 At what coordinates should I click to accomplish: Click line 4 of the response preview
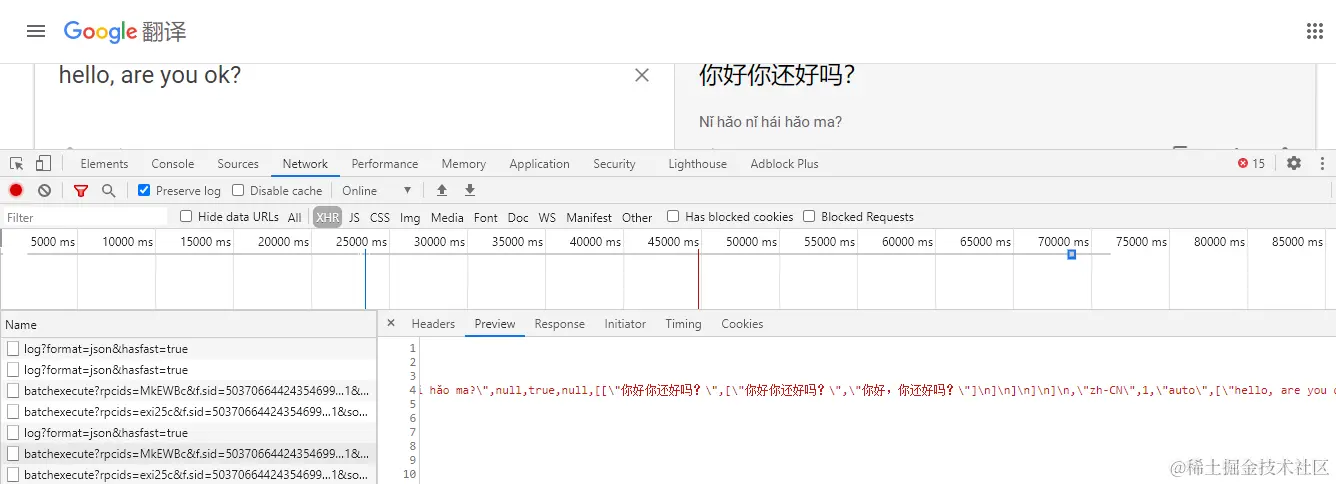(x=878, y=390)
